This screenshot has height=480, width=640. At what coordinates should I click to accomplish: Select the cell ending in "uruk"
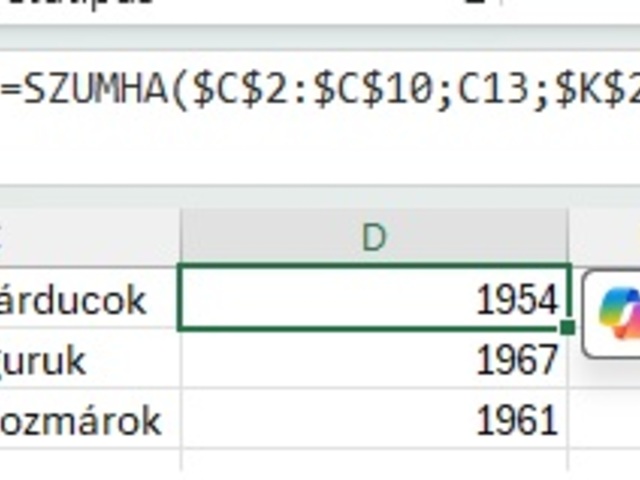pyautogui.click(x=89, y=358)
